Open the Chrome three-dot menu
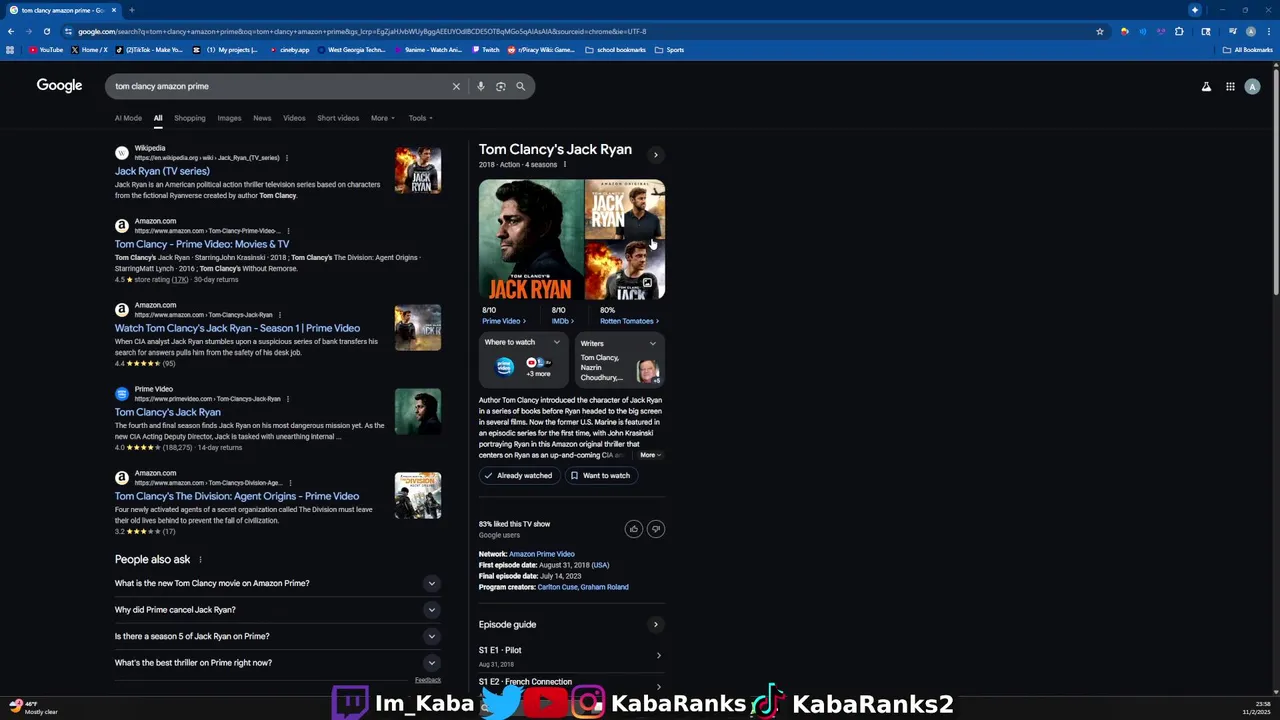Viewport: 1280px width, 720px height. pyautogui.click(x=1268, y=31)
